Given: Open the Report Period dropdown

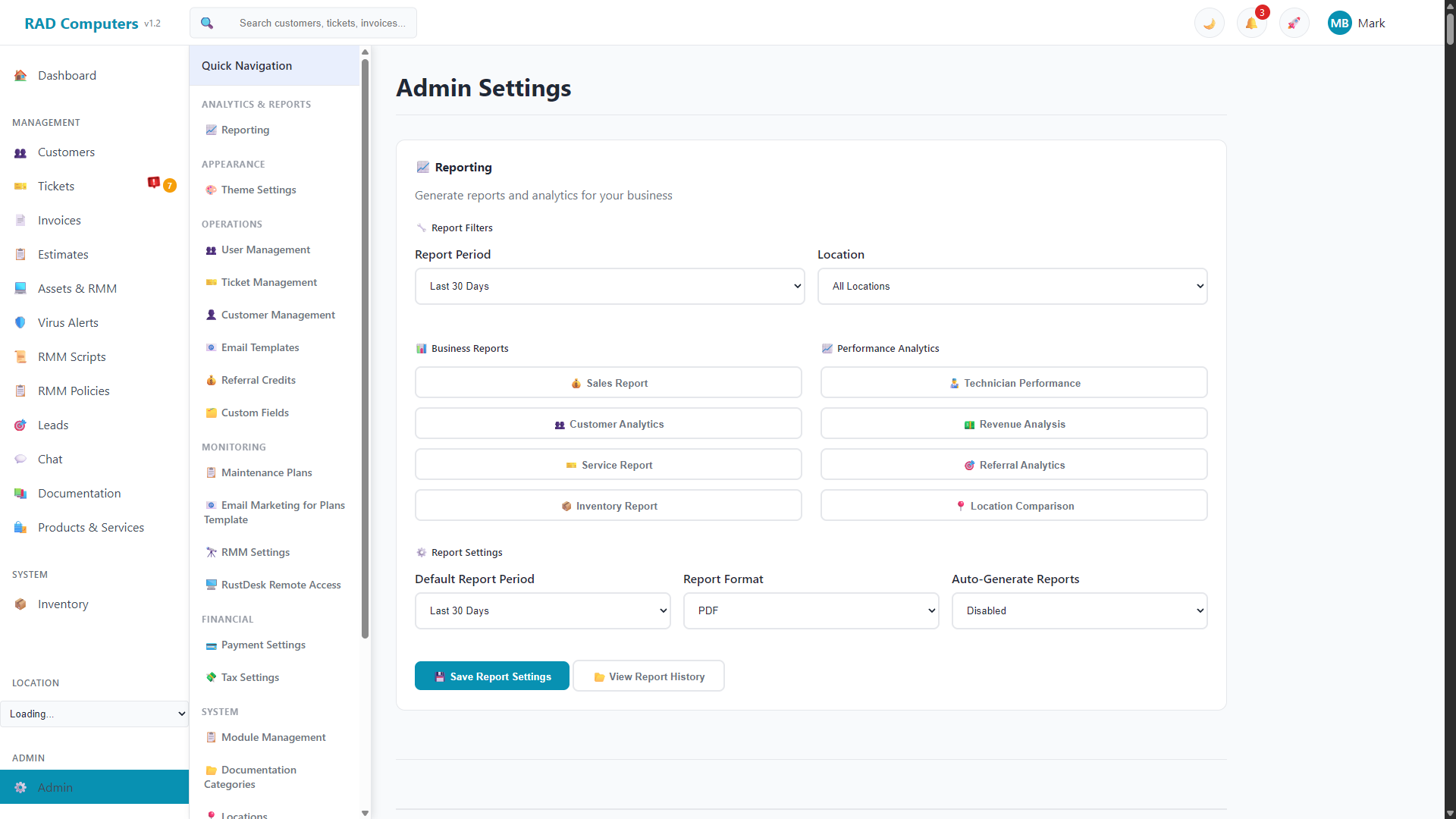Looking at the screenshot, I should click(609, 286).
